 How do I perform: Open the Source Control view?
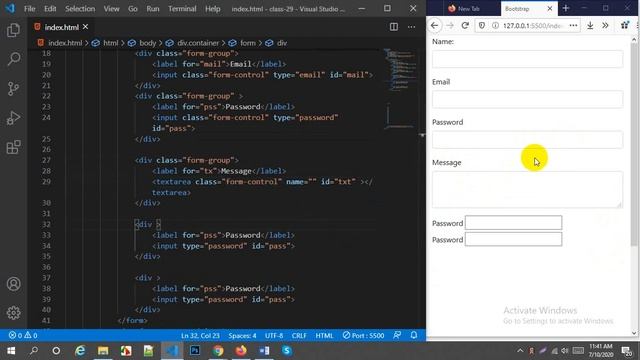click(13, 89)
